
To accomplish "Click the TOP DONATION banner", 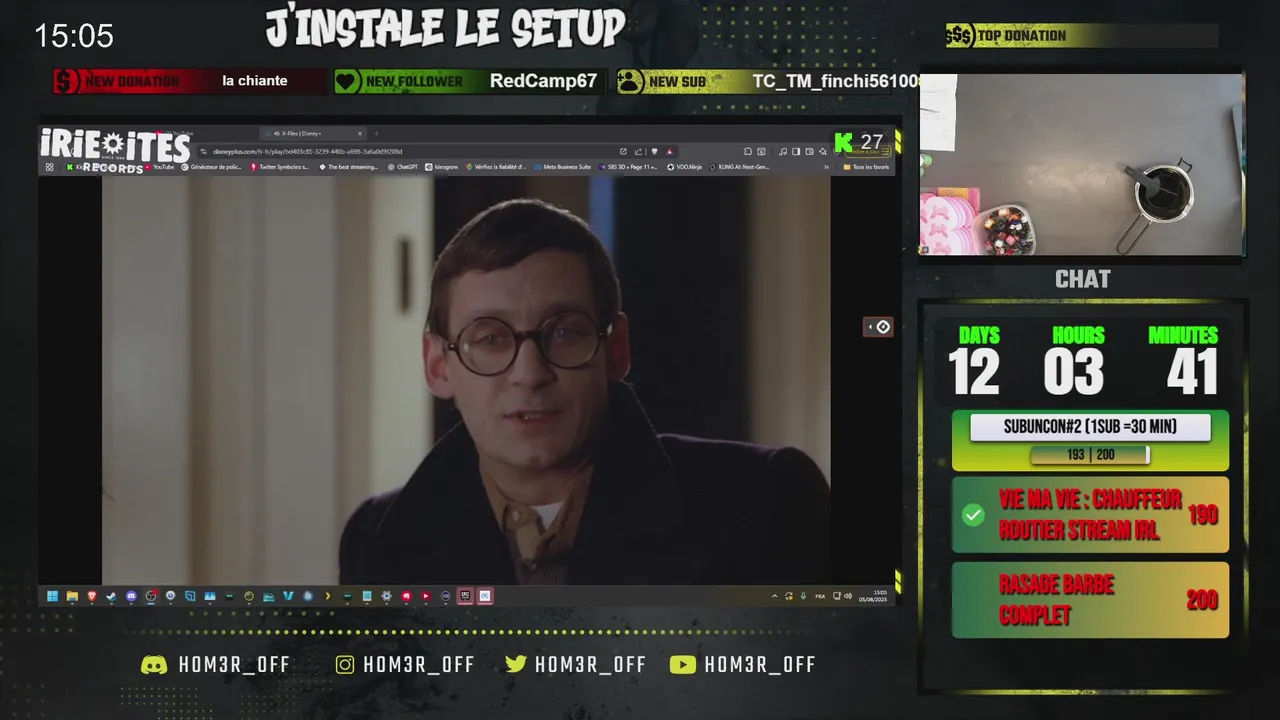I will (x=1082, y=36).
